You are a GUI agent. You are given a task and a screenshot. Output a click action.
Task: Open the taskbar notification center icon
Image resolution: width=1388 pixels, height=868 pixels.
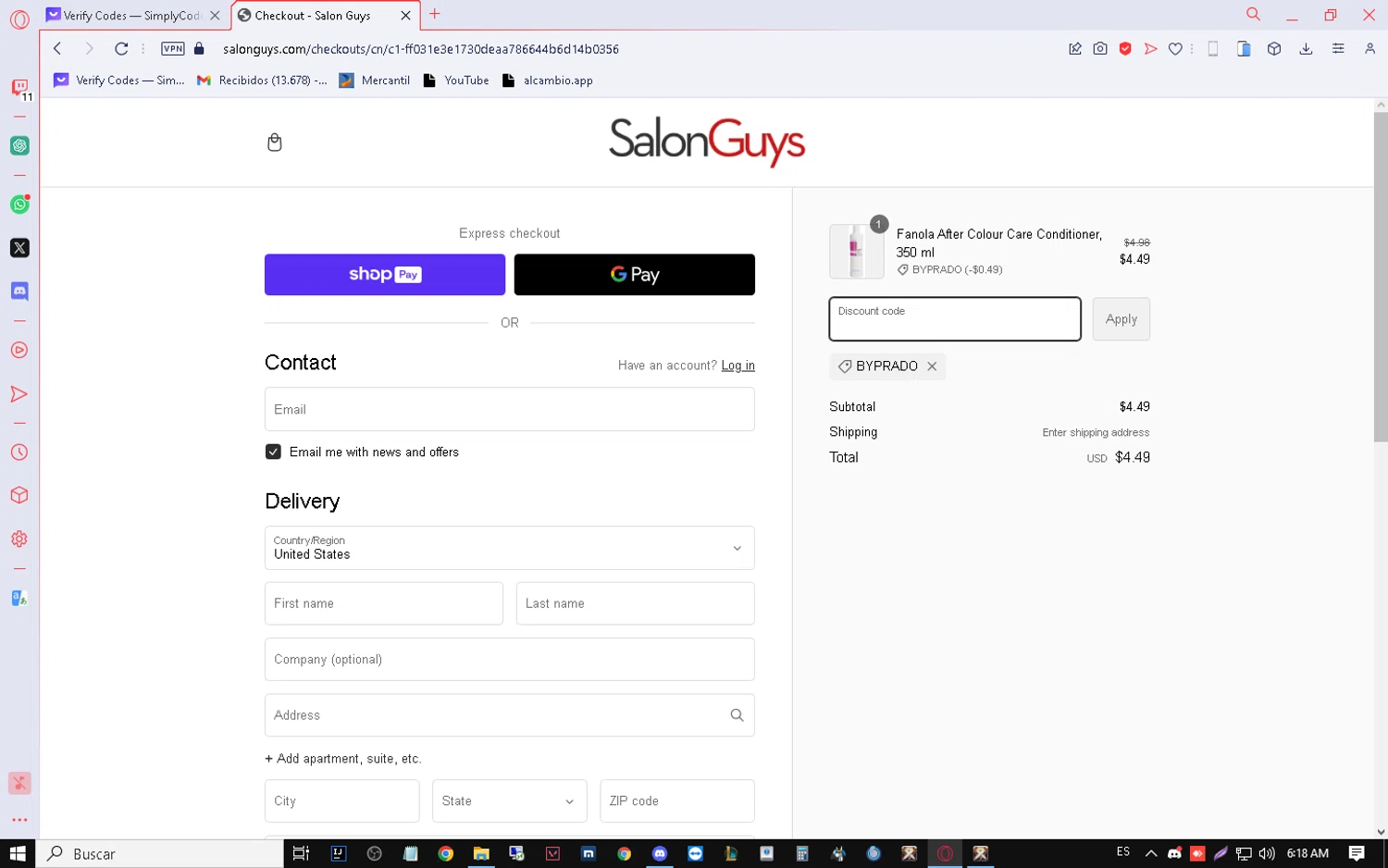point(1357,853)
